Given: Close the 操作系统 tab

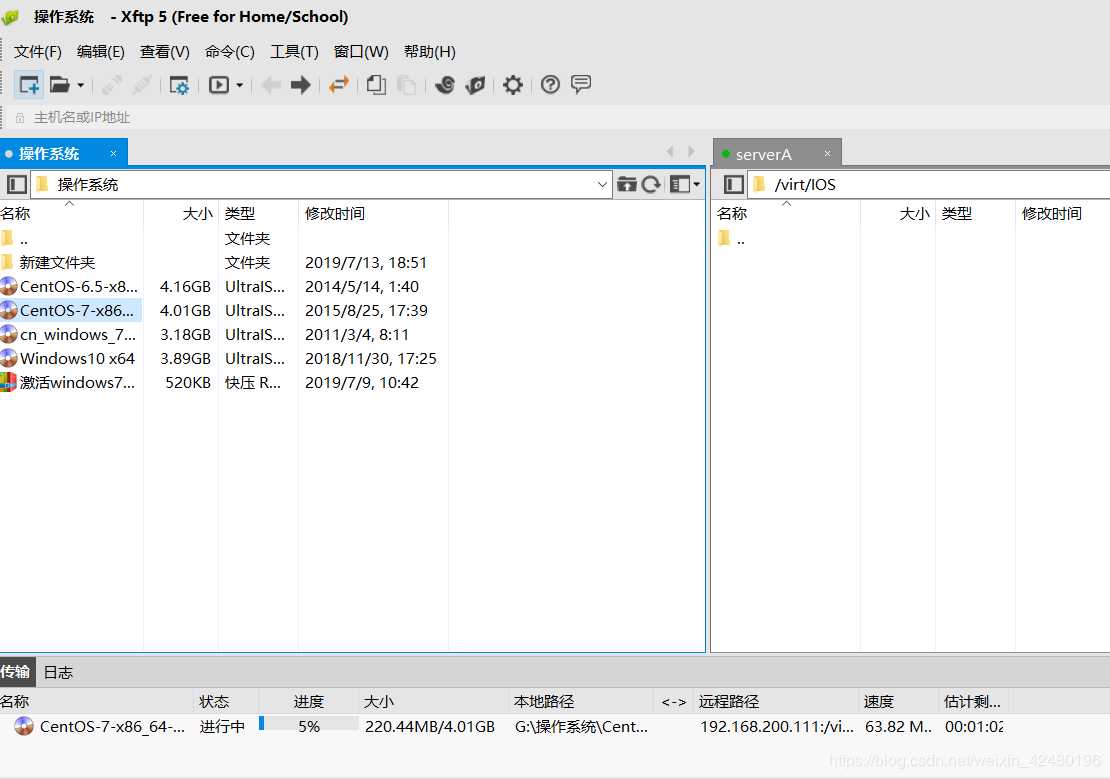Looking at the screenshot, I should pyautogui.click(x=113, y=154).
